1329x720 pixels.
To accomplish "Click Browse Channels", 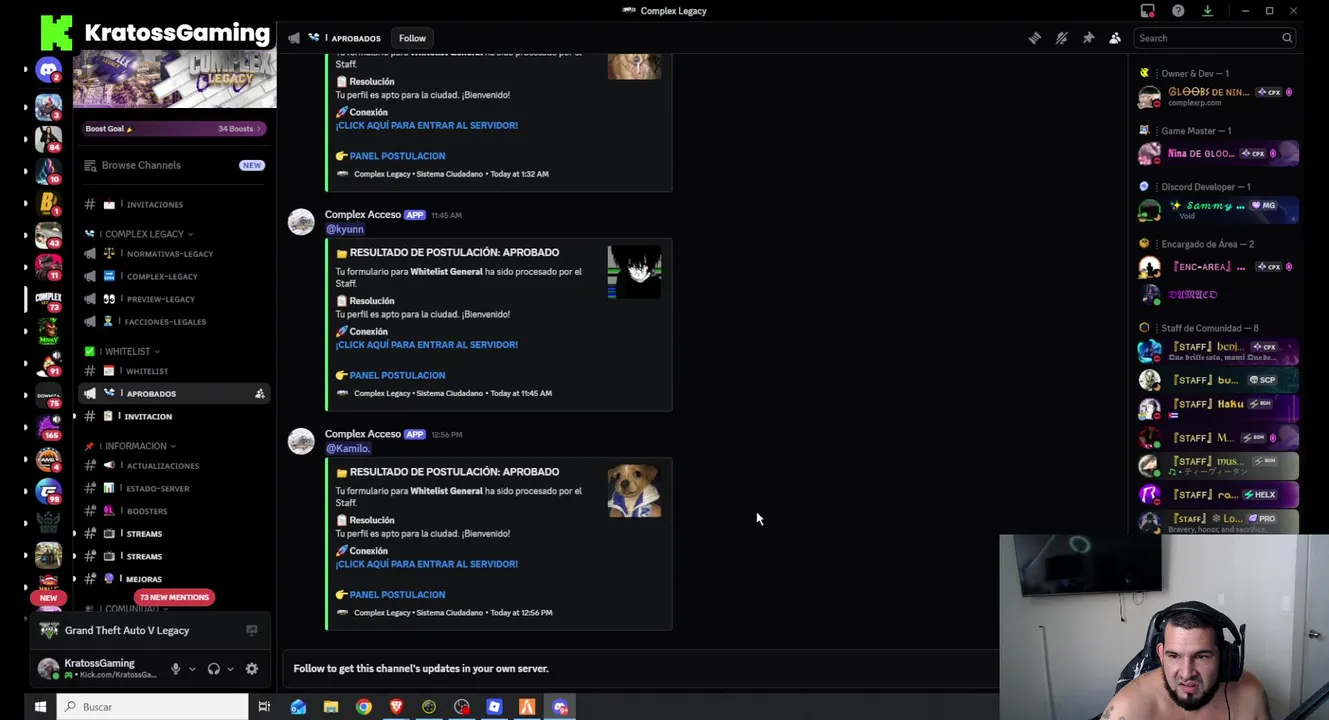I will [x=174, y=165].
